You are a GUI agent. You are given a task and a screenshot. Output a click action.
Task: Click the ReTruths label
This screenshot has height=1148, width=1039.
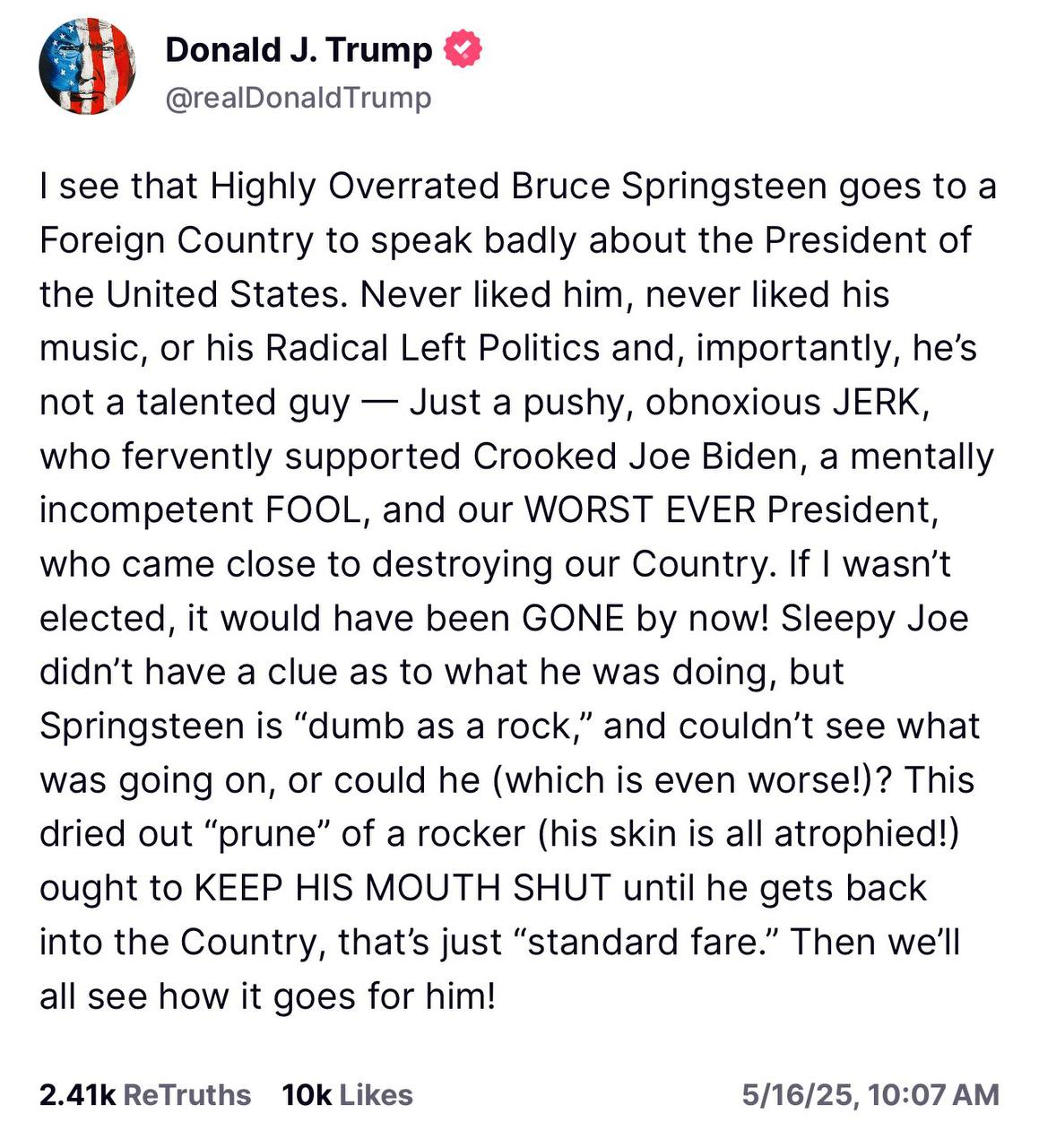tap(186, 1095)
